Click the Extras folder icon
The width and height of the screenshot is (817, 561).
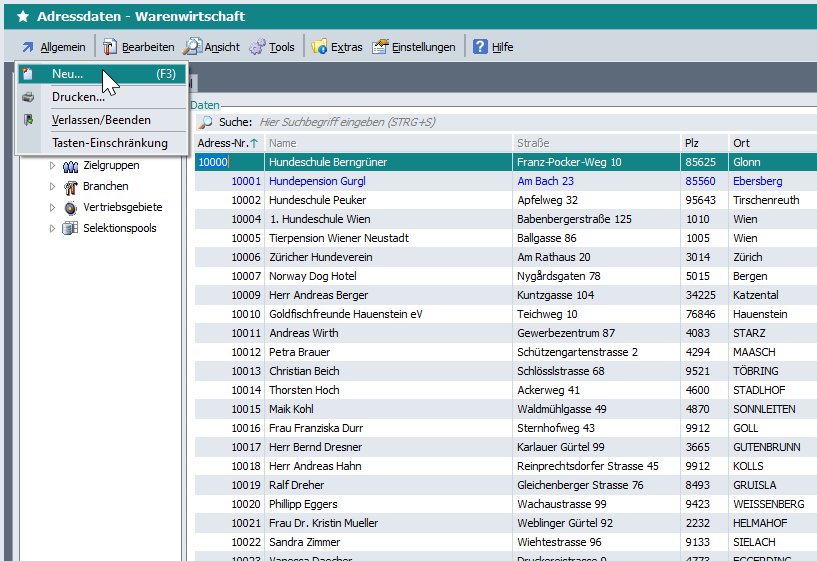click(x=320, y=47)
